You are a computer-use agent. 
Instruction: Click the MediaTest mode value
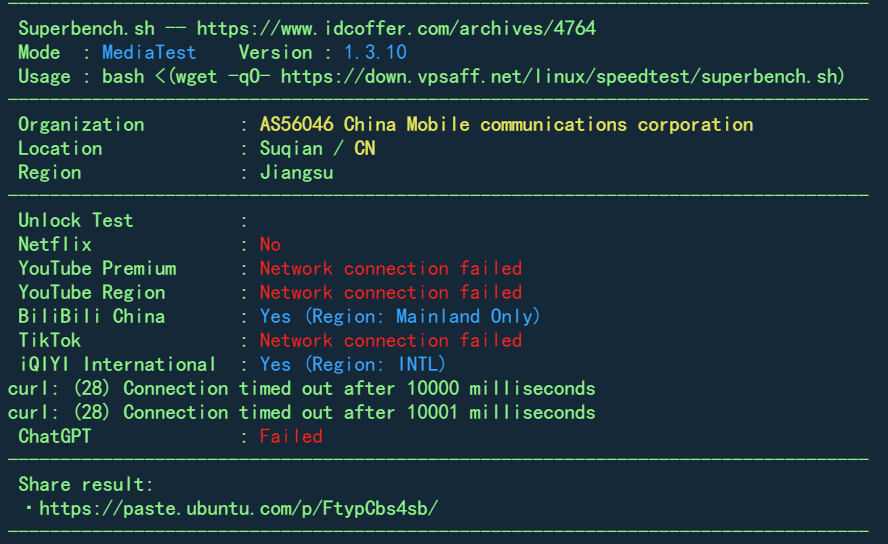click(x=149, y=52)
